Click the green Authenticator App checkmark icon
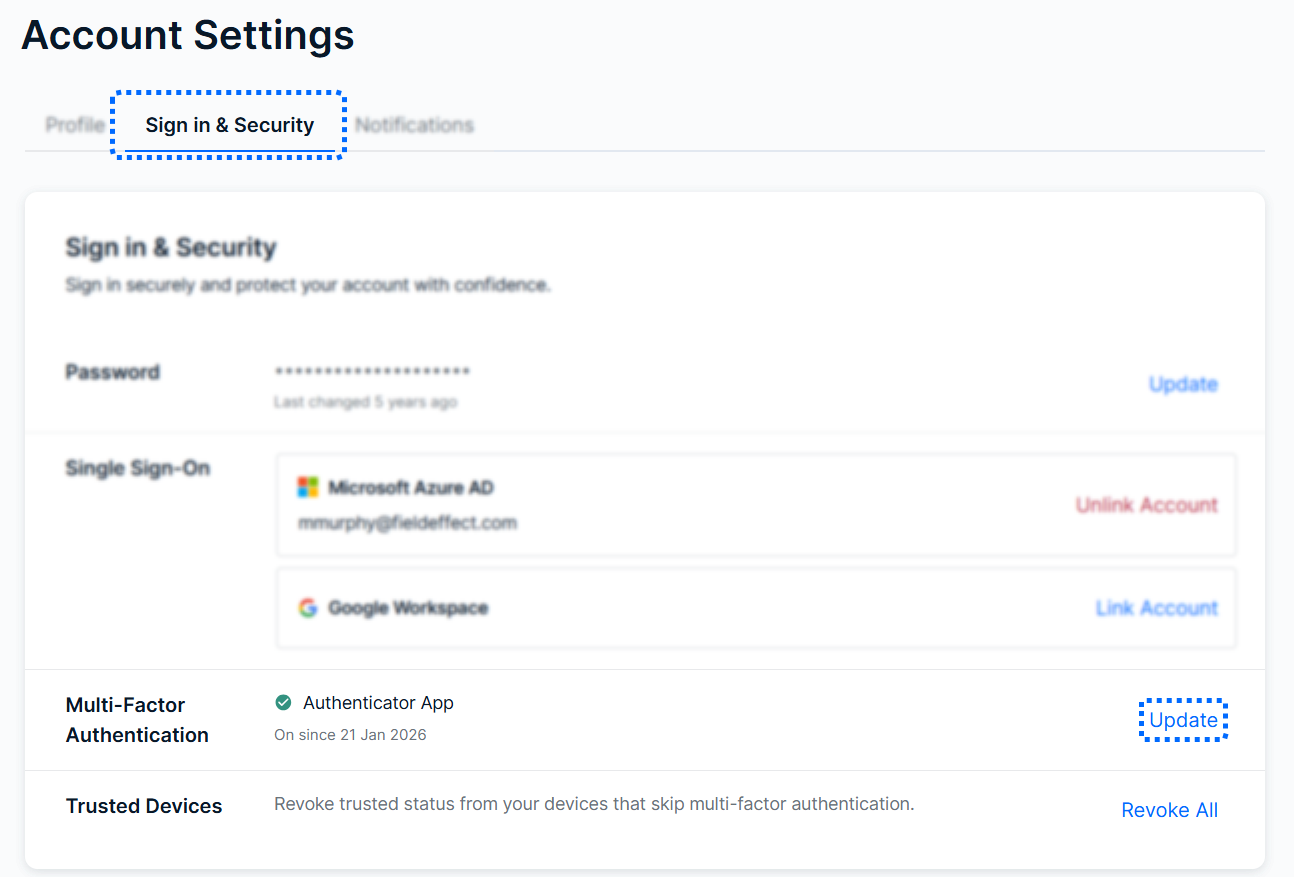 pos(283,703)
